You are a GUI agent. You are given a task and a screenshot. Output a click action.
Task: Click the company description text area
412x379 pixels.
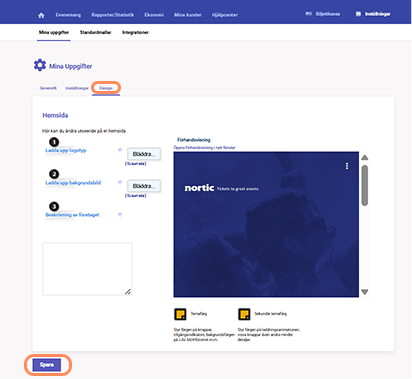[87, 269]
